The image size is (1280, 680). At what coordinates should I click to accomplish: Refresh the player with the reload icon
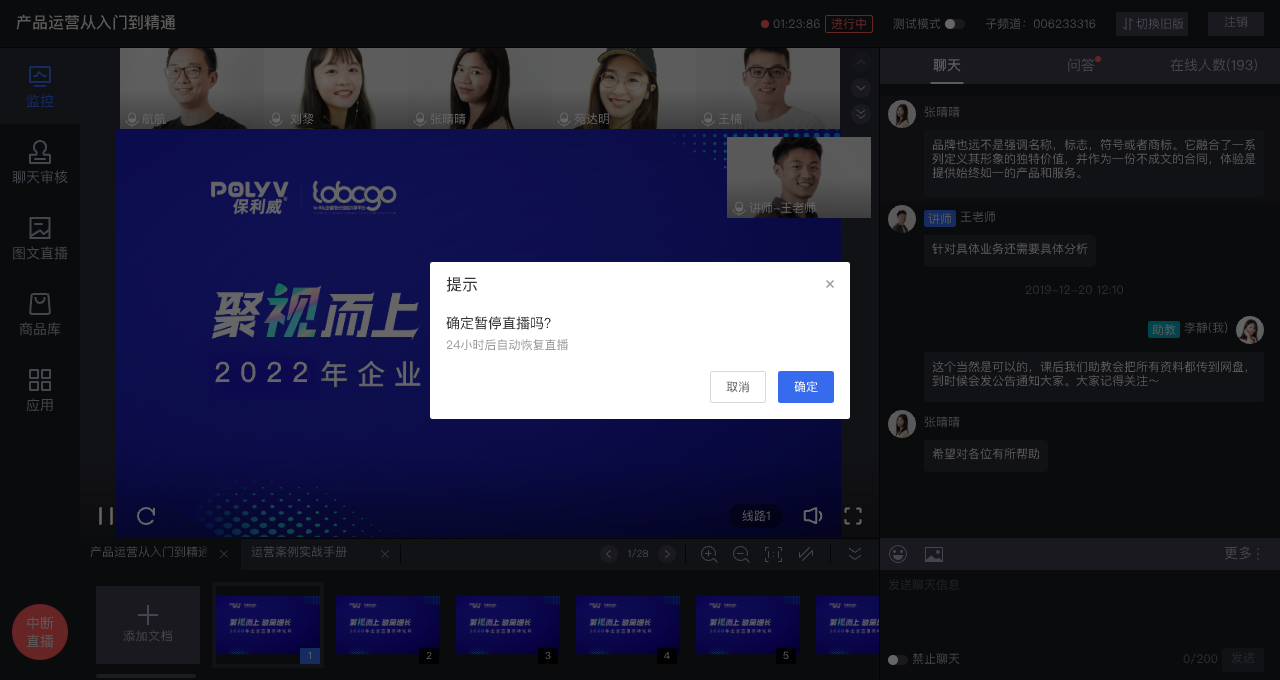[146, 516]
